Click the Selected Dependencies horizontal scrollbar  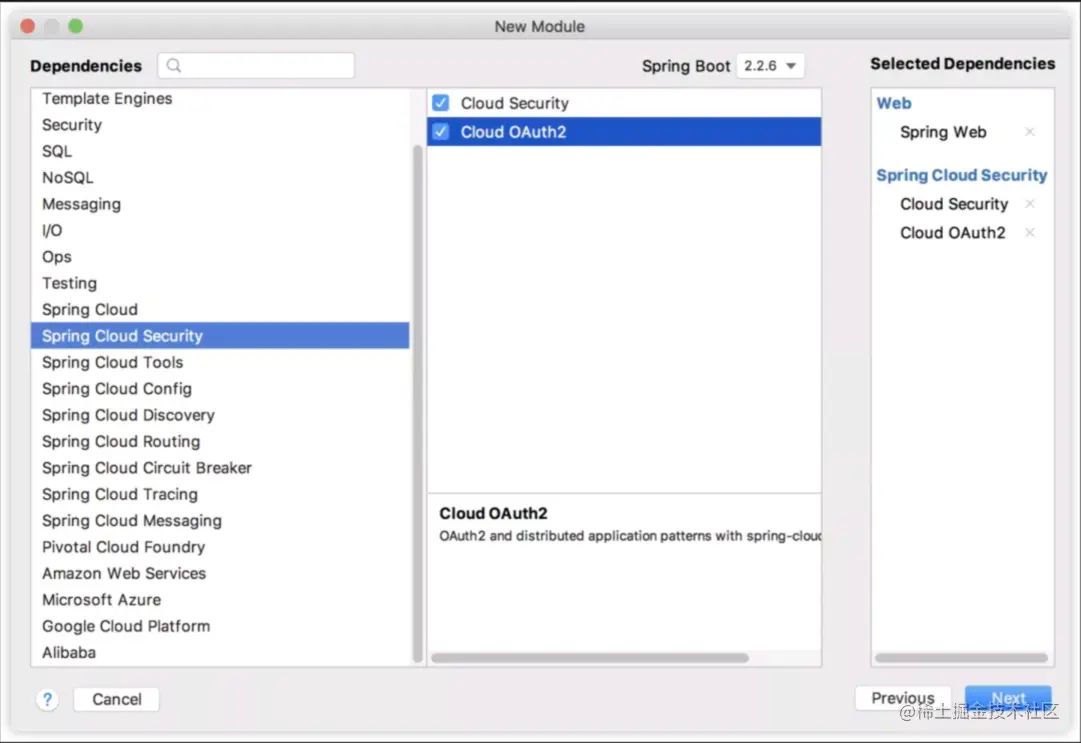click(x=961, y=658)
